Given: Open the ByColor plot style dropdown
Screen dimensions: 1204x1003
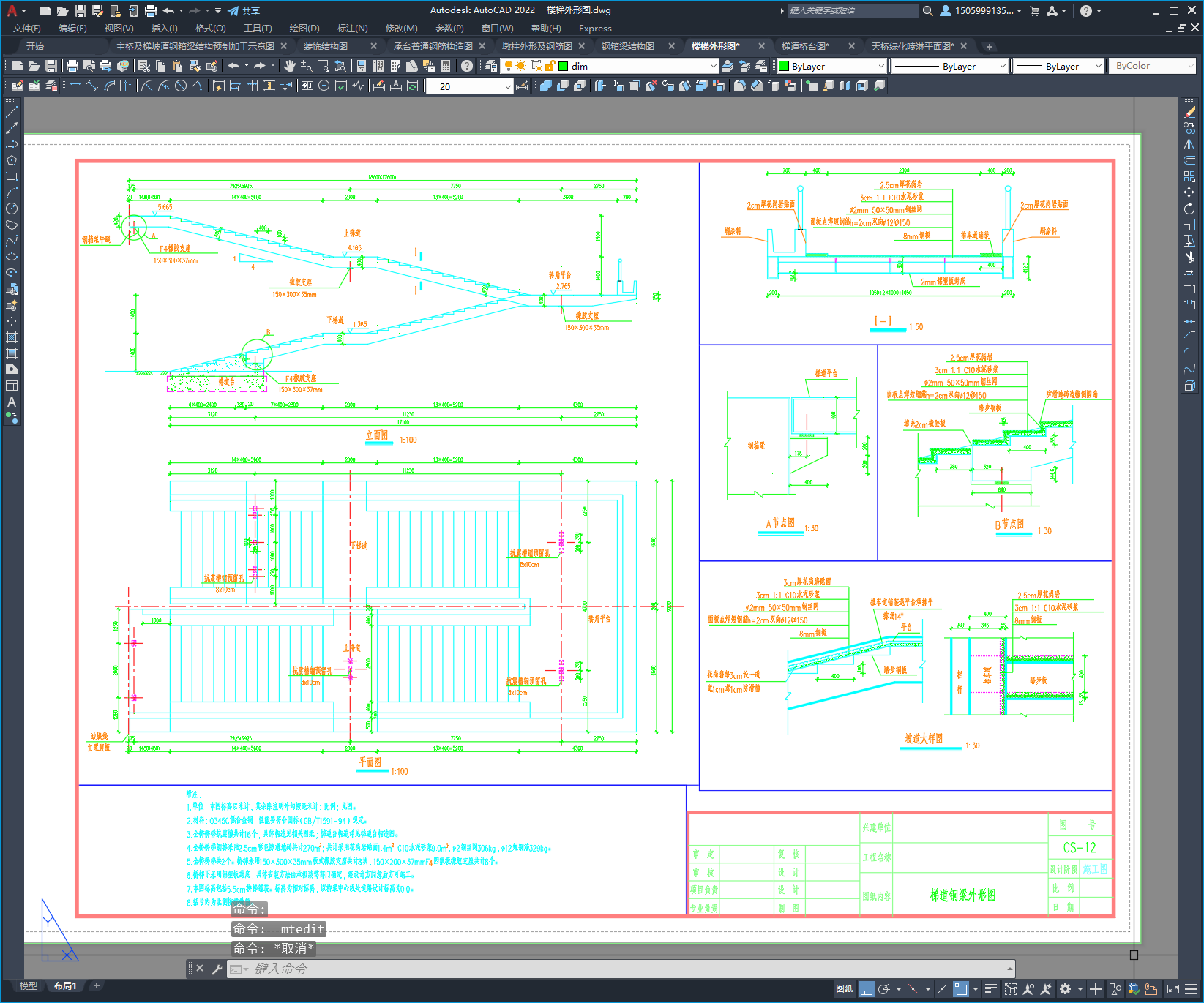Looking at the screenshot, I should coord(1191,66).
